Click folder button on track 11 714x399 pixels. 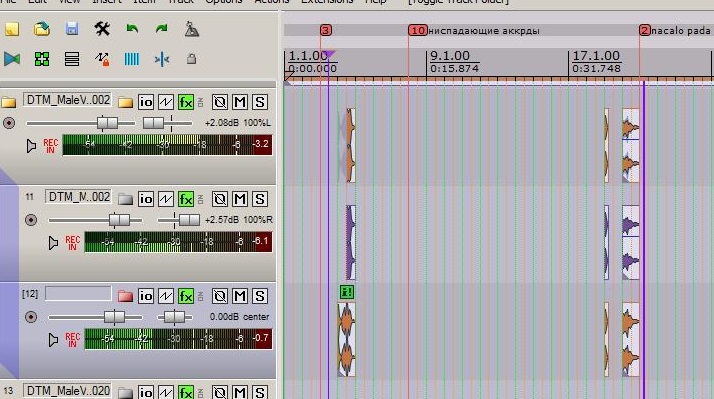[125, 199]
